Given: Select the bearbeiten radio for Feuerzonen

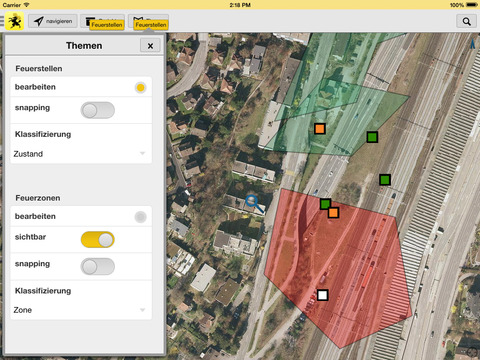Looking at the screenshot, I should click(x=140, y=217).
